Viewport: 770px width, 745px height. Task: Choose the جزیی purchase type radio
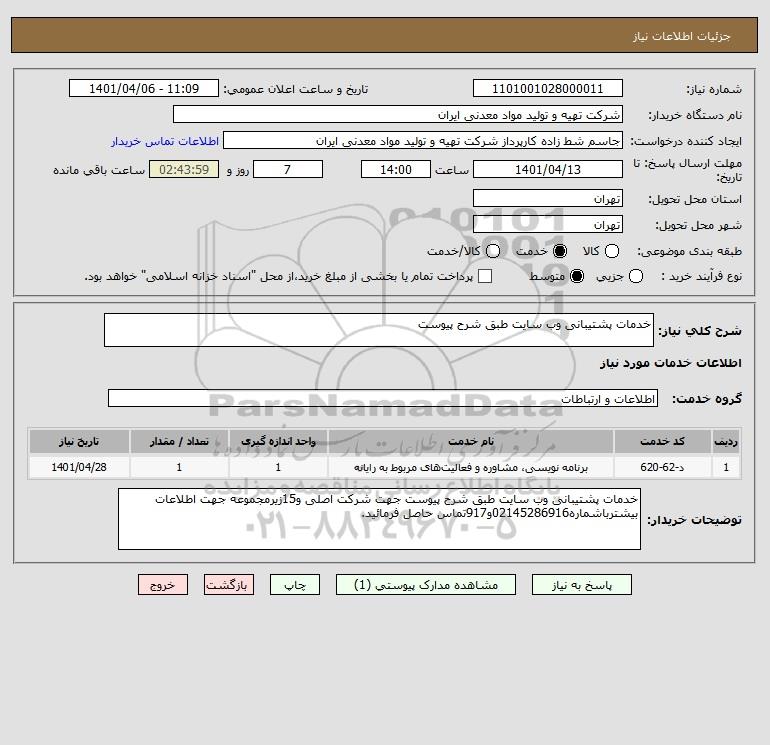click(635, 276)
